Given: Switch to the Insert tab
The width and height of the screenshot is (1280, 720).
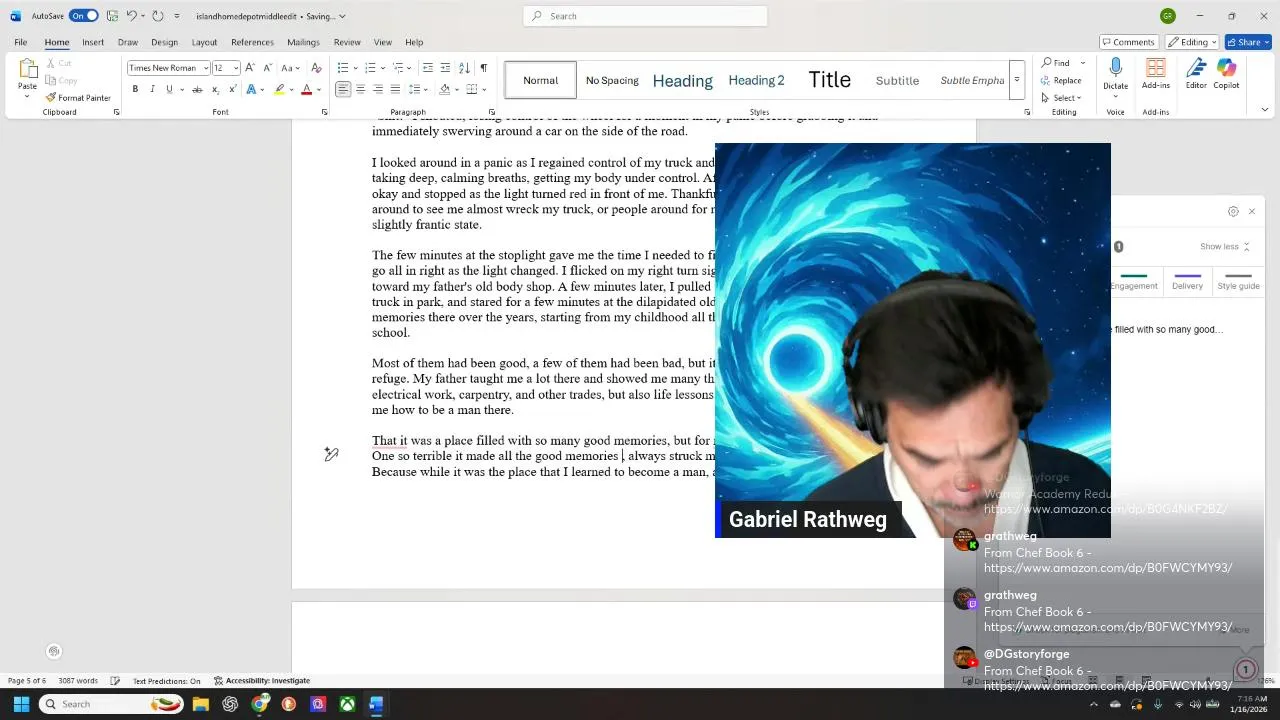Looking at the screenshot, I should (93, 42).
